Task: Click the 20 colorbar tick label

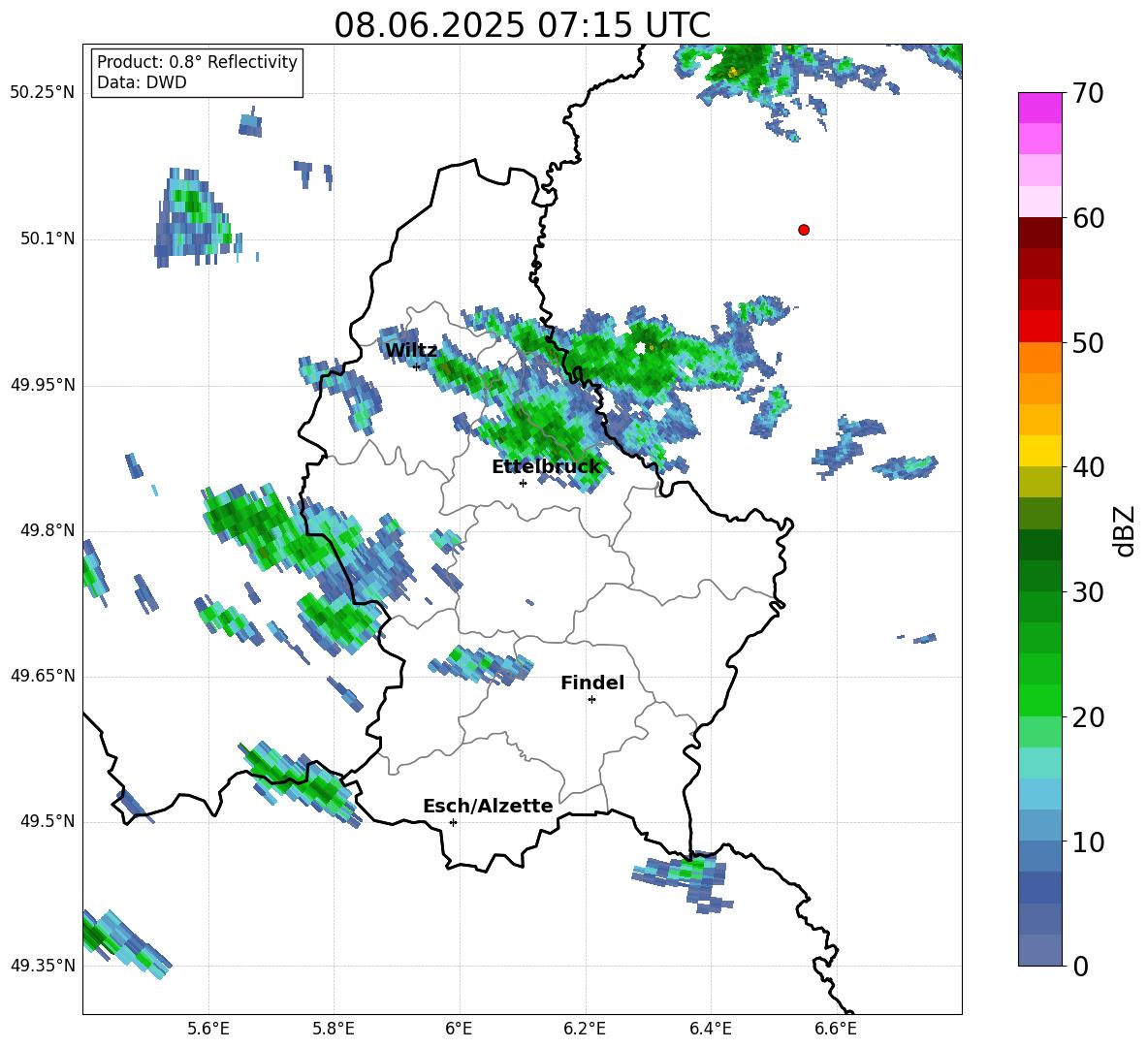Action: click(1088, 717)
